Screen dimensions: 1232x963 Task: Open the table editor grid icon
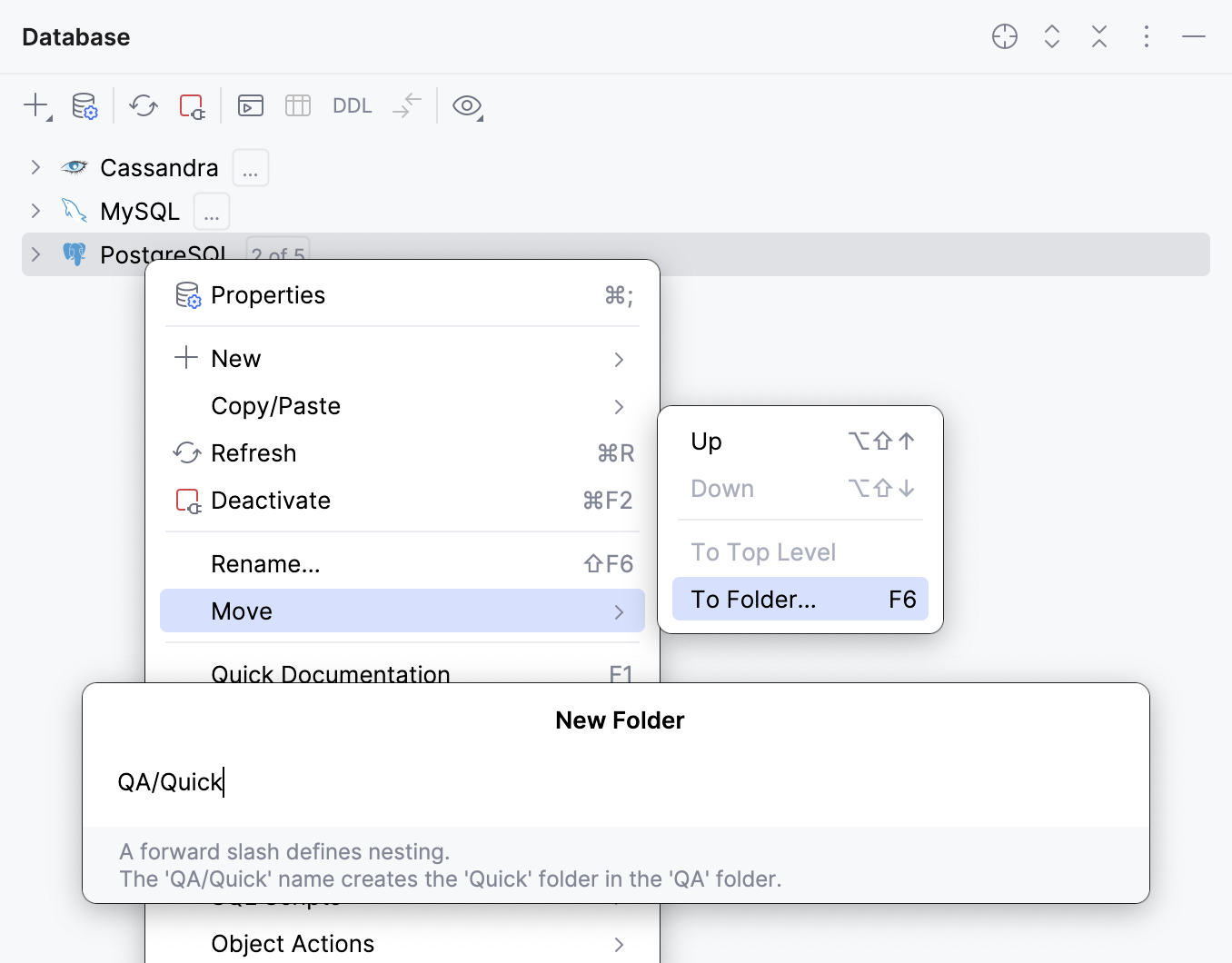coord(297,105)
